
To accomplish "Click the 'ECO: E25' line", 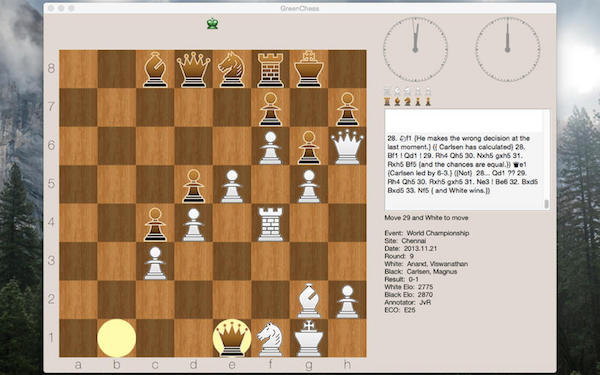I will tap(400, 310).
